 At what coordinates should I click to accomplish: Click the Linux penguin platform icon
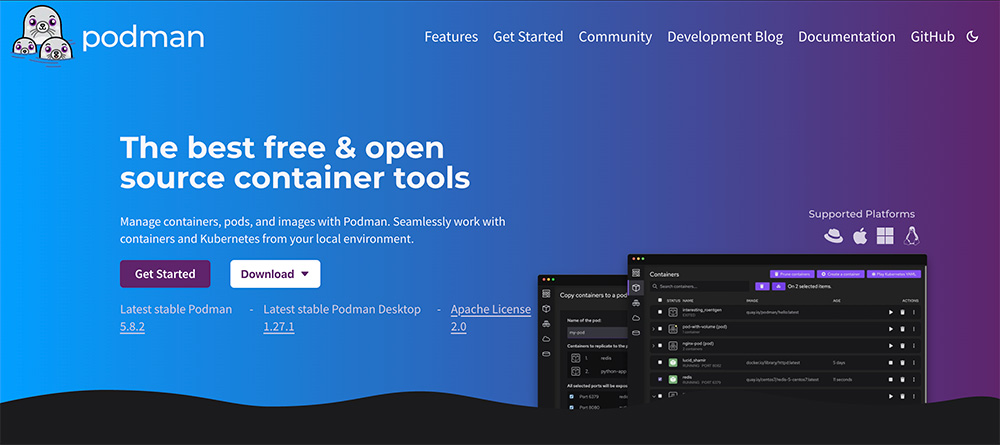pos(911,237)
